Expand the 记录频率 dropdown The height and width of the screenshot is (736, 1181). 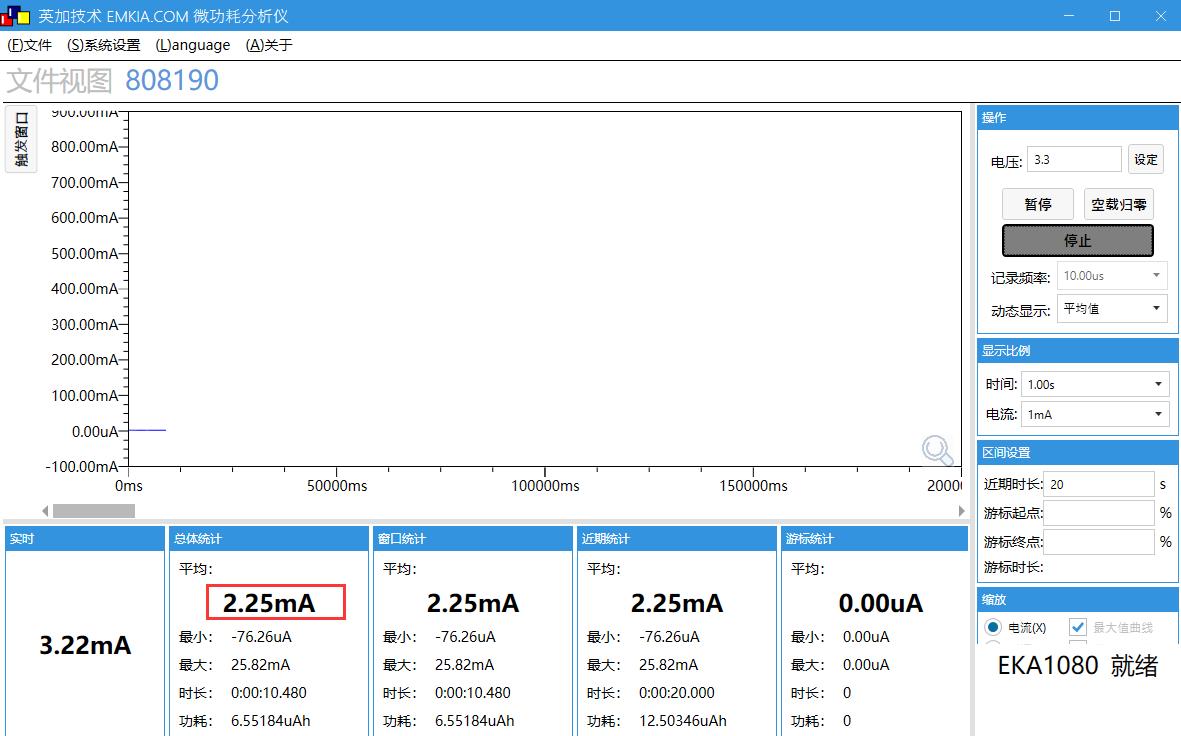1111,276
